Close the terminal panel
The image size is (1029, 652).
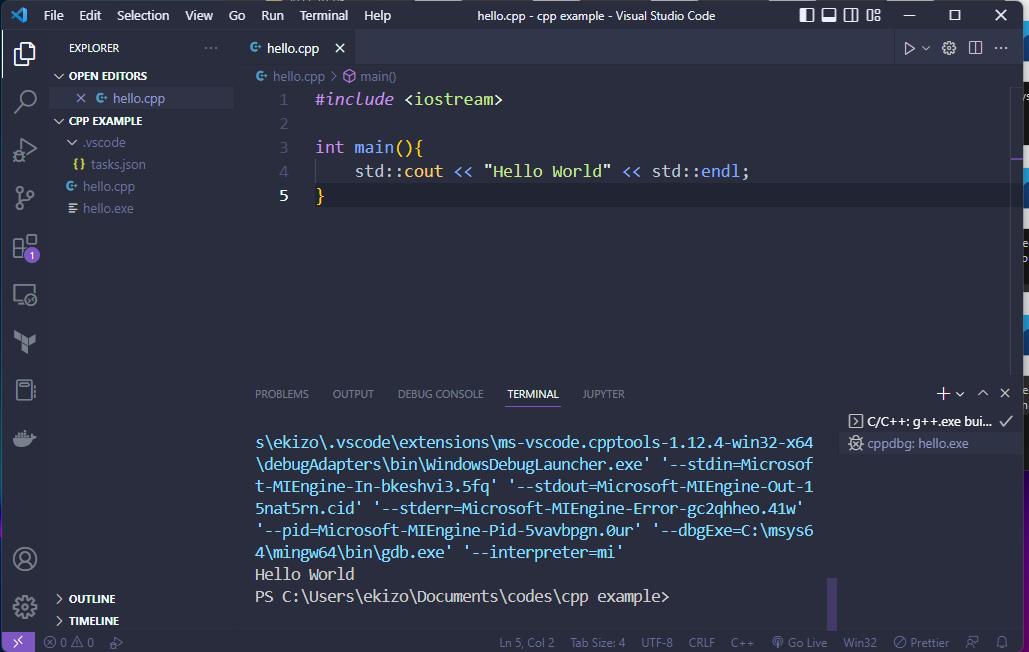coord(1005,393)
